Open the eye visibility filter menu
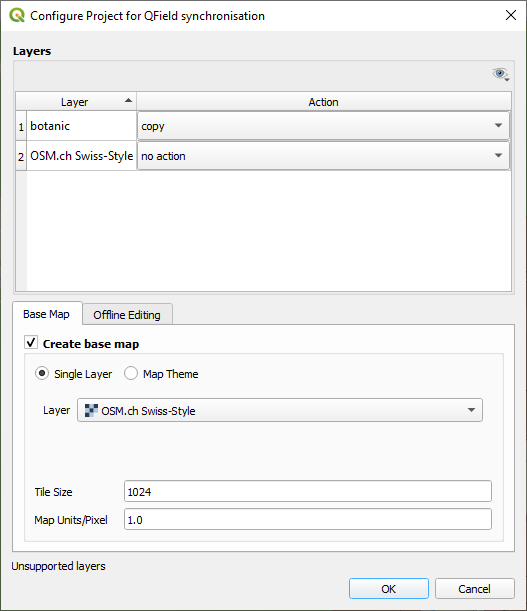This screenshot has height=611, width=527. tap(501, 74)
